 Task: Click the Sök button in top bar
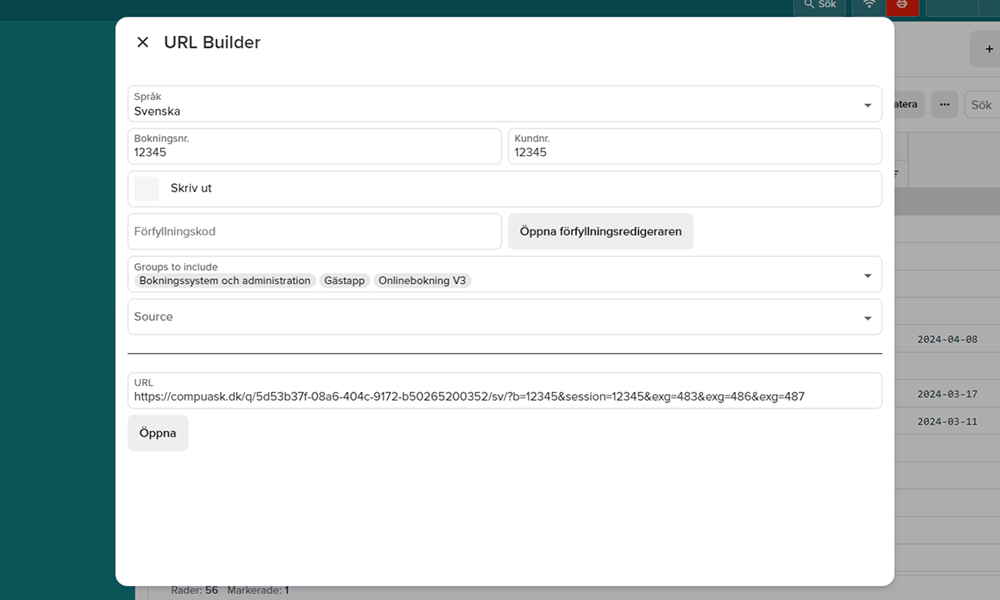pyautogui.click(x=820, y=5)
